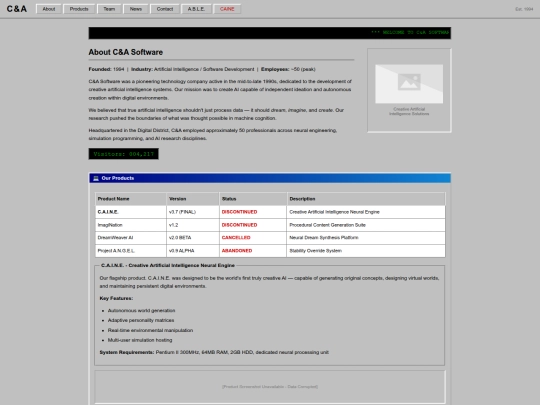Click the Adaptive personality matrices bullet

[141, 320]
